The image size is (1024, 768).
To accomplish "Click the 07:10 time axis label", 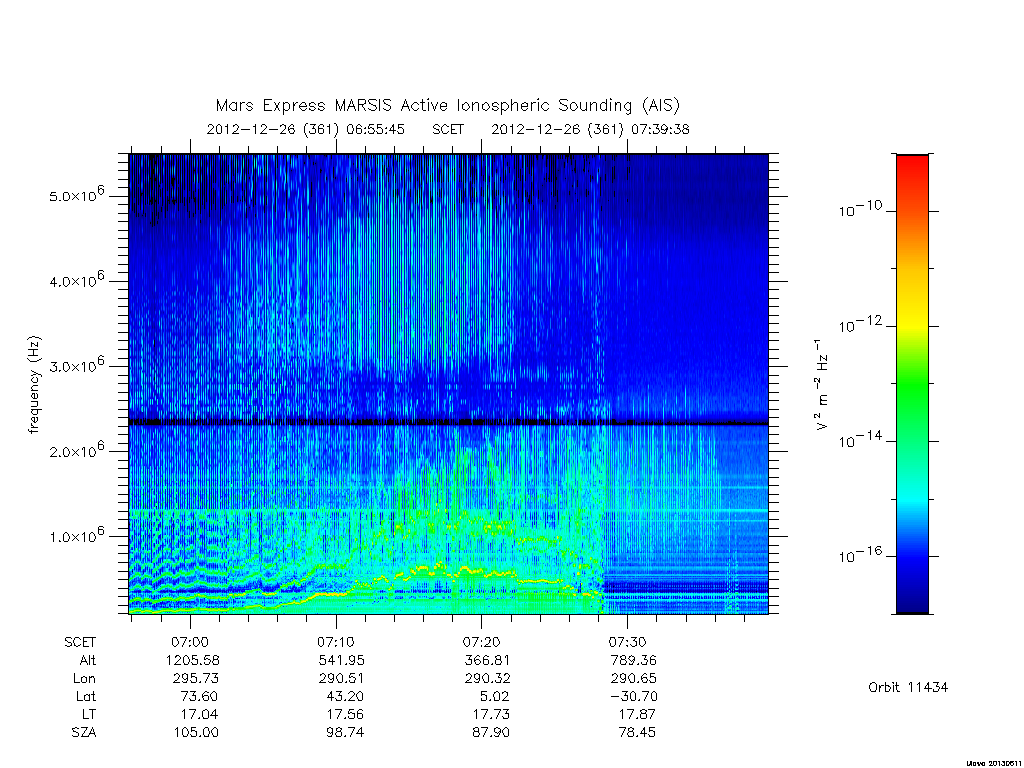I will 336,642.
